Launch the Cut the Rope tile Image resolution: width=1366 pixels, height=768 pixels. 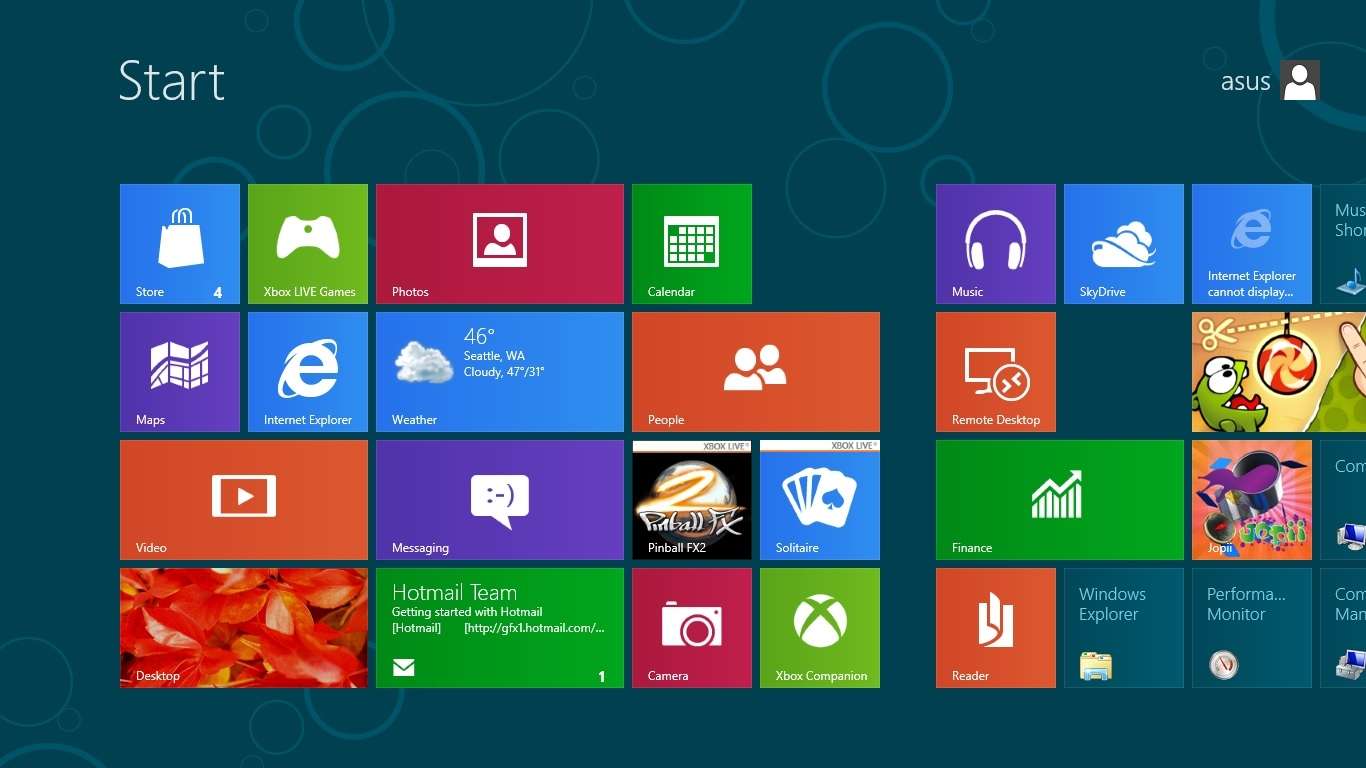point(1279,372)
